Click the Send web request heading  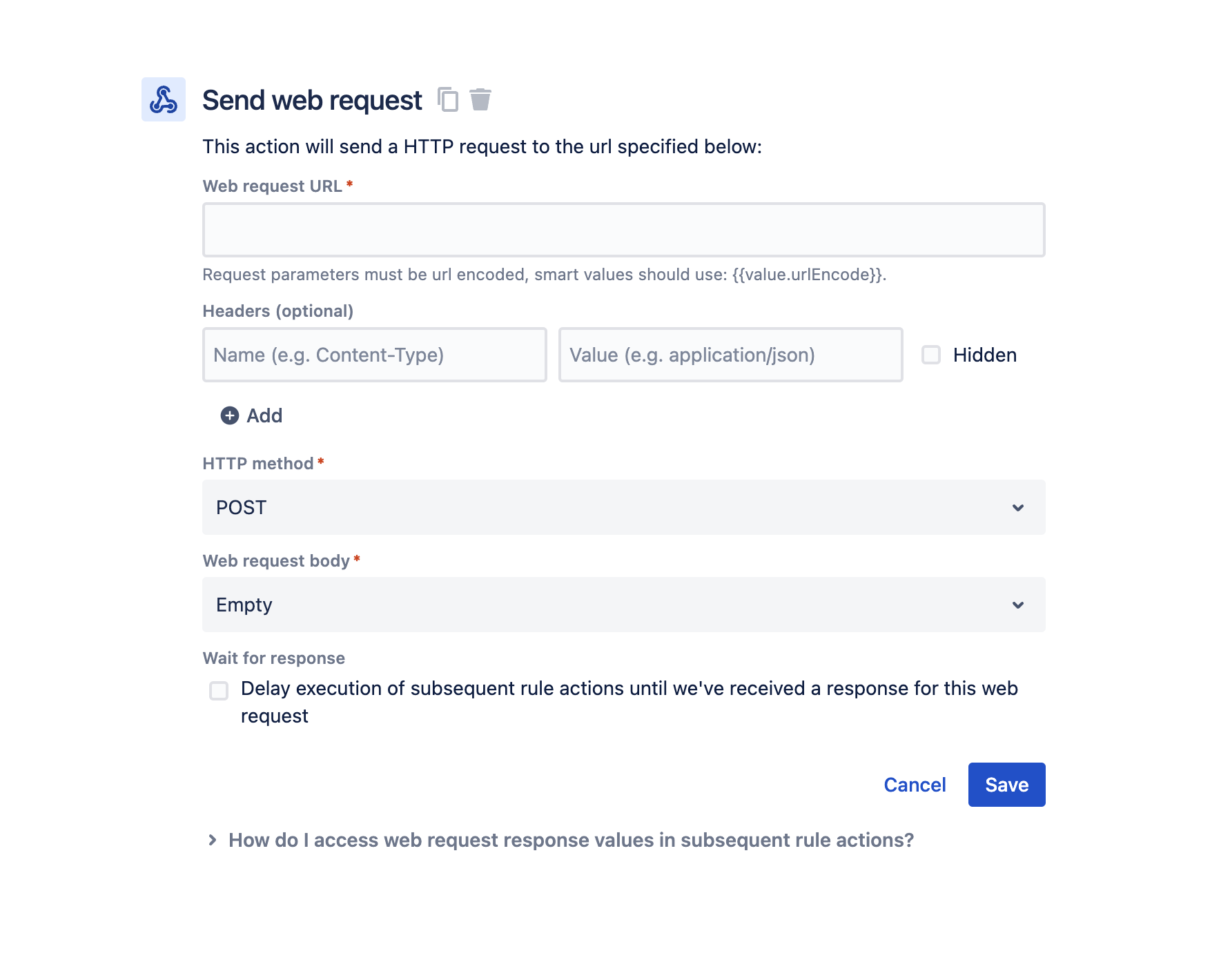[312, 100]
